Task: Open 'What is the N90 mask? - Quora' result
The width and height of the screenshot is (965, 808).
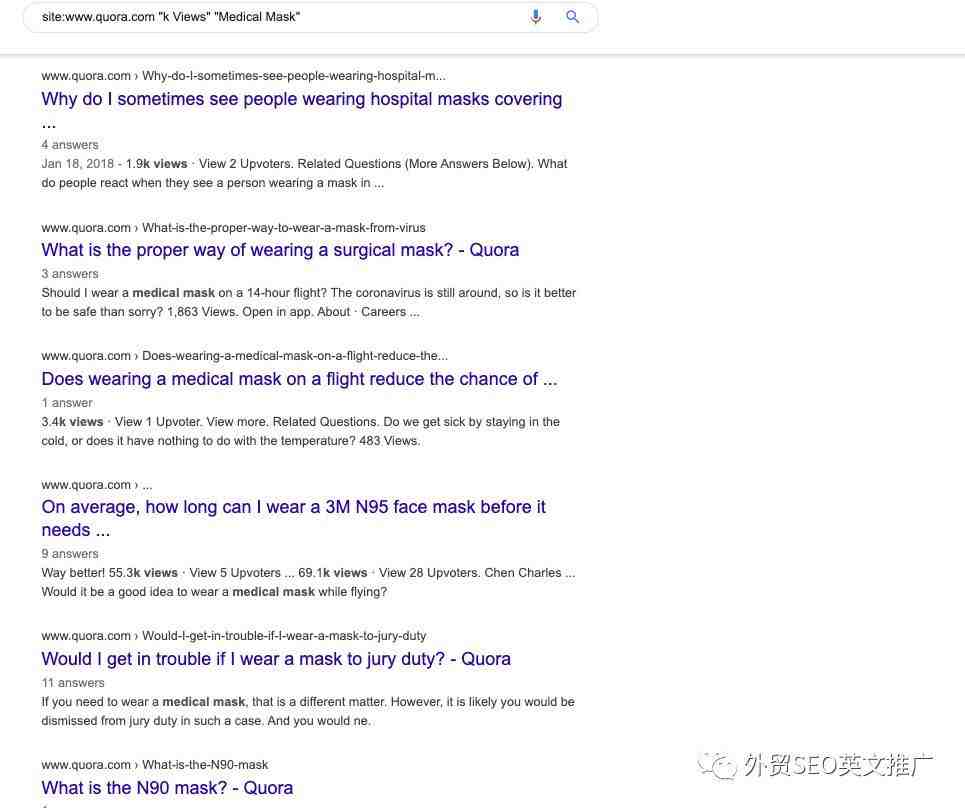Action: click(167, 788)
